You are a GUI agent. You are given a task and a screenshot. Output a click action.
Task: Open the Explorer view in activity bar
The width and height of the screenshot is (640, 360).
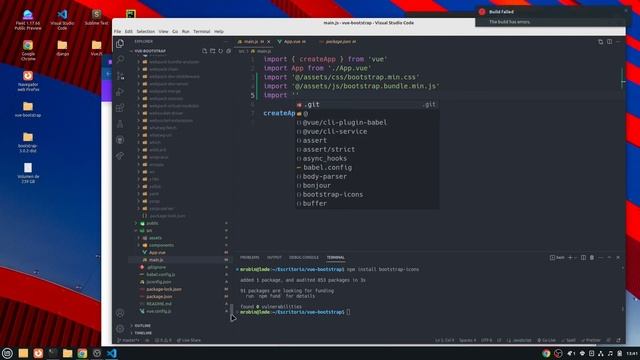click(120, 44)
